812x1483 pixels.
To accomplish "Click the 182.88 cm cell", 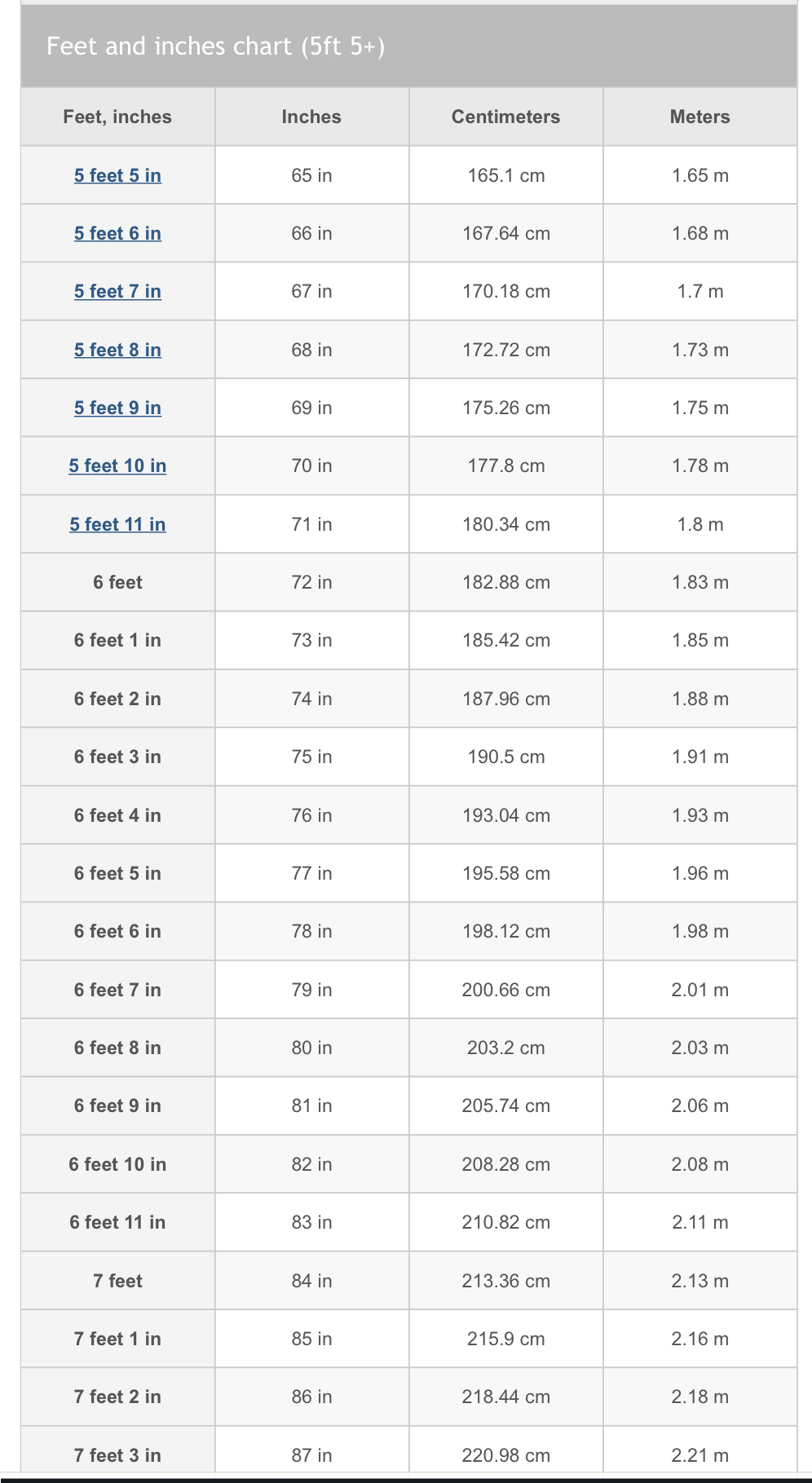I will point(505,582).
